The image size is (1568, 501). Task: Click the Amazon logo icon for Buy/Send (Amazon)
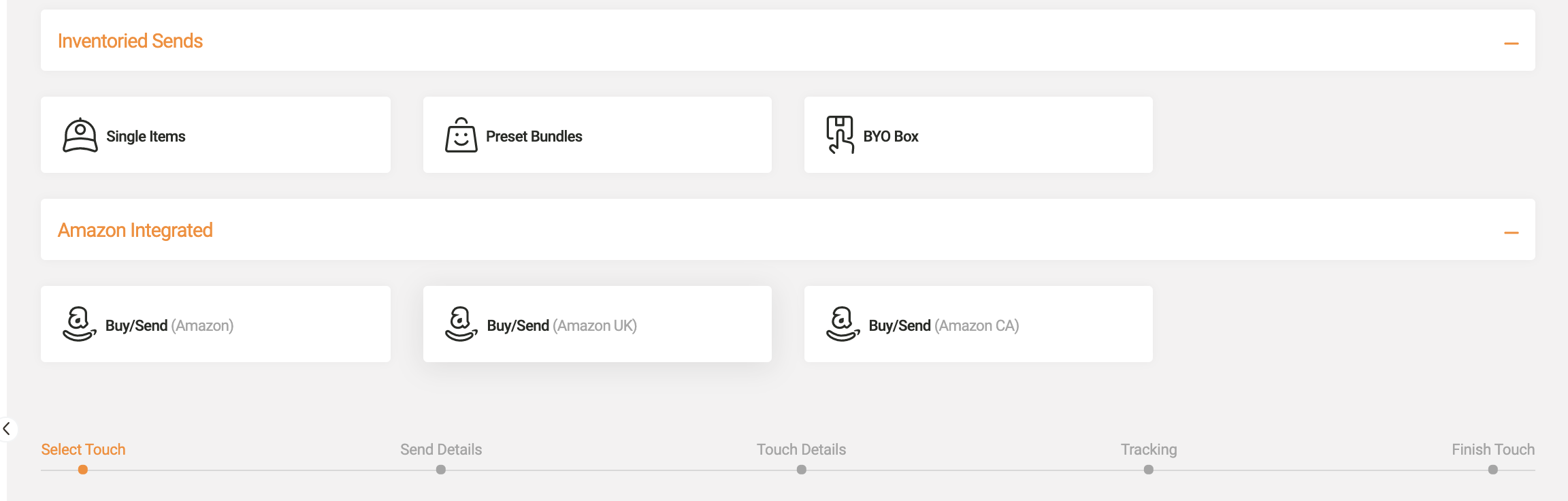point(79,324)
